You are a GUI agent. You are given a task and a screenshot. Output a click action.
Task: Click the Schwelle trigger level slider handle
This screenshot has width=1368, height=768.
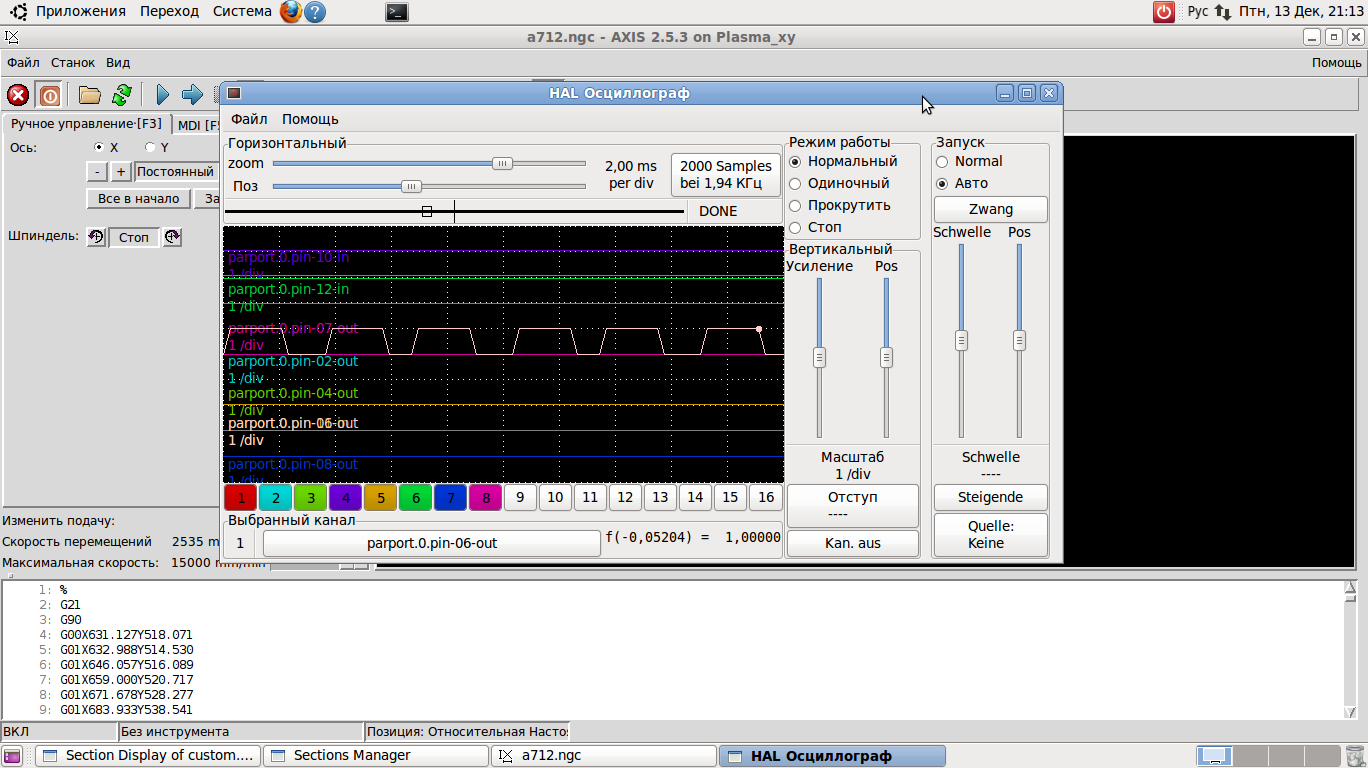click(x=961, y=340)
